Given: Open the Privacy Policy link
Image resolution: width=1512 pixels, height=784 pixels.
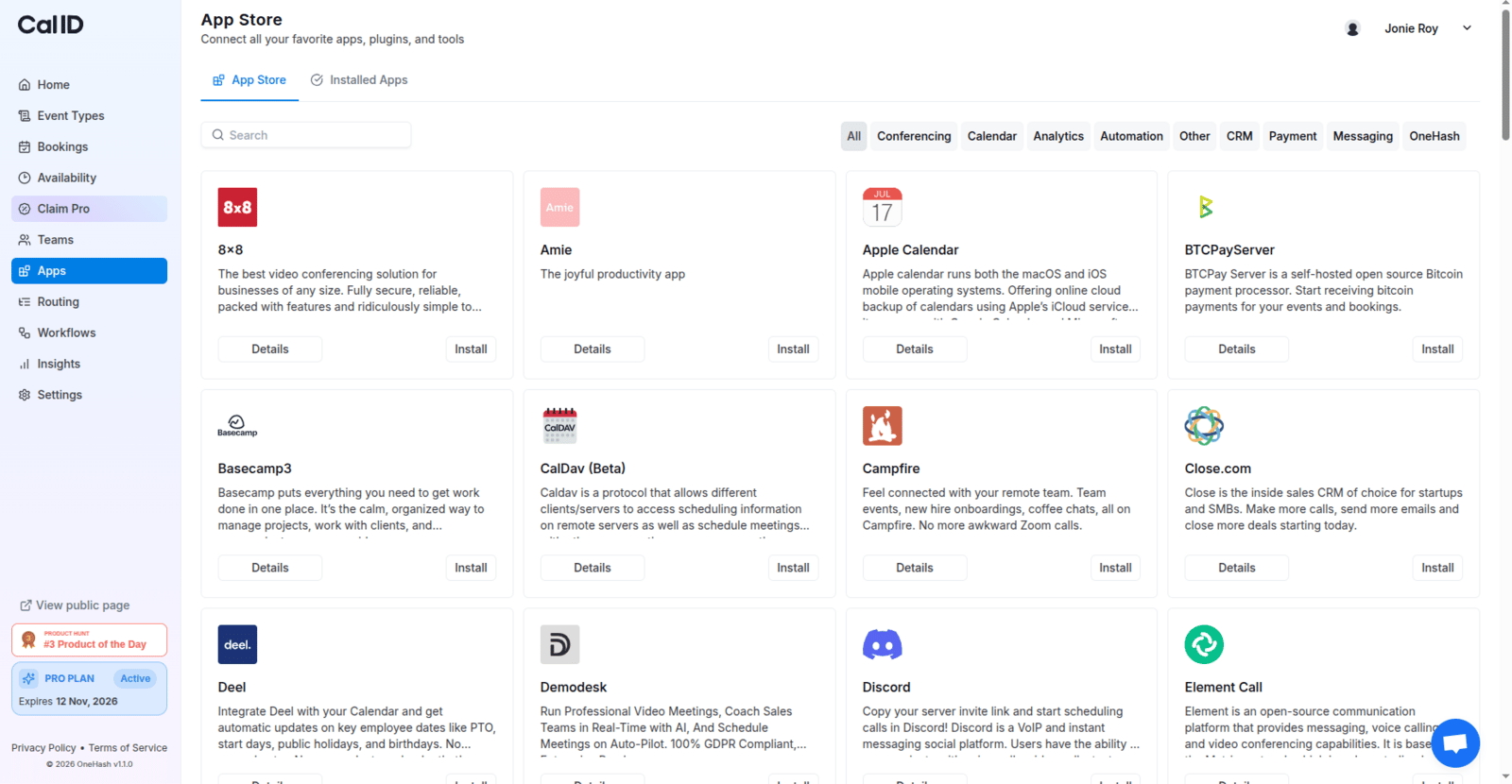Looking at the screenshot, I should (x=43, y=748).
